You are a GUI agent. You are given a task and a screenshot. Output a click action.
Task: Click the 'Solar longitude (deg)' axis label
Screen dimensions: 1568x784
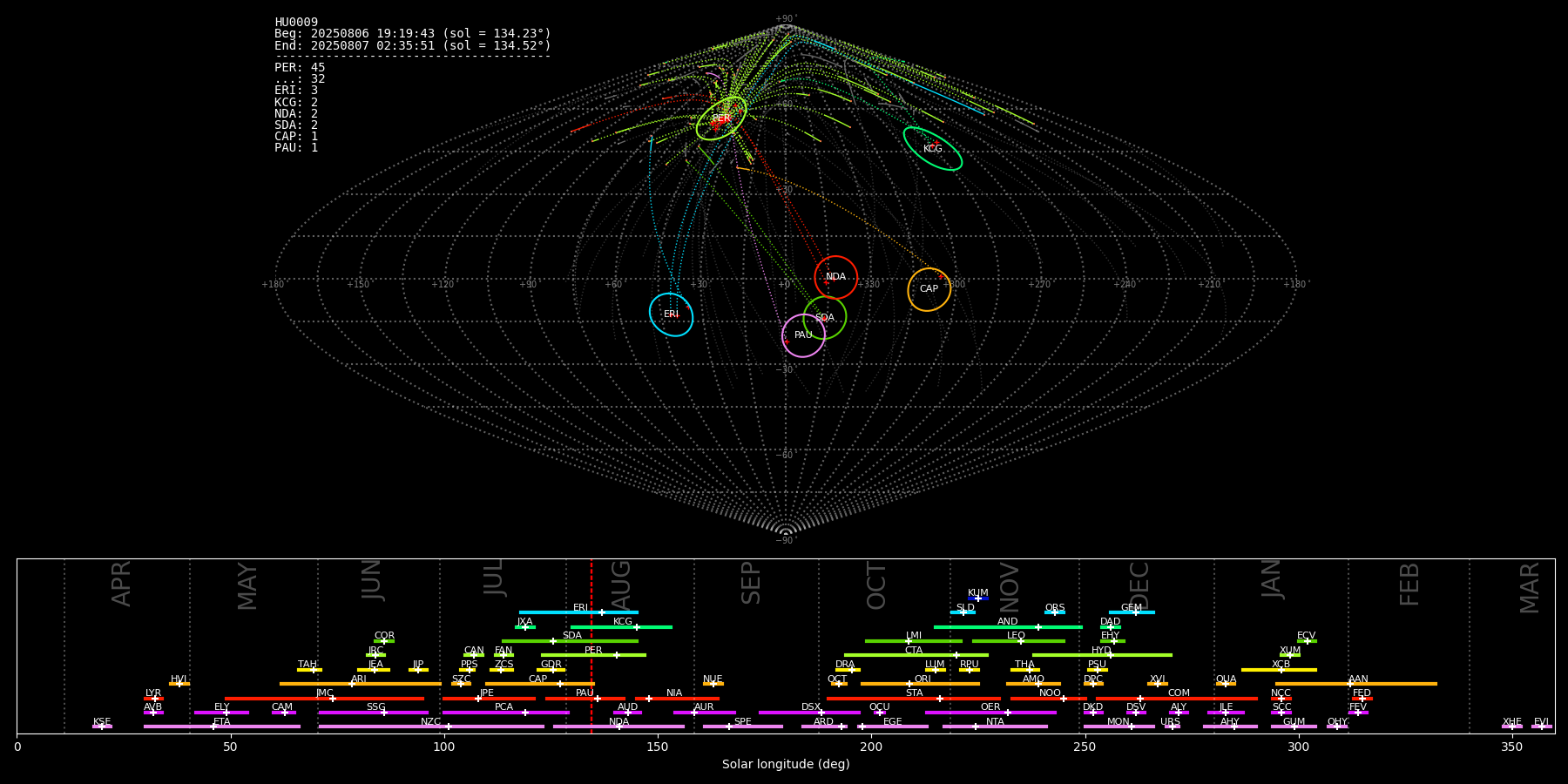(x=786, y=765)
